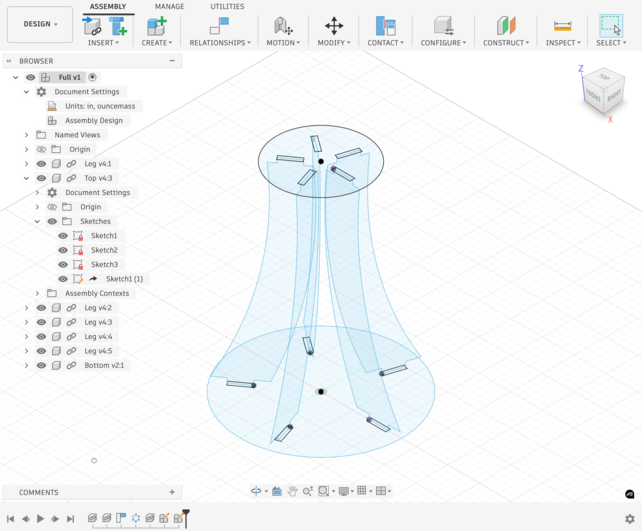Hide the Sketches folder
Screen dimensions: 642x531
pos(52,221)
